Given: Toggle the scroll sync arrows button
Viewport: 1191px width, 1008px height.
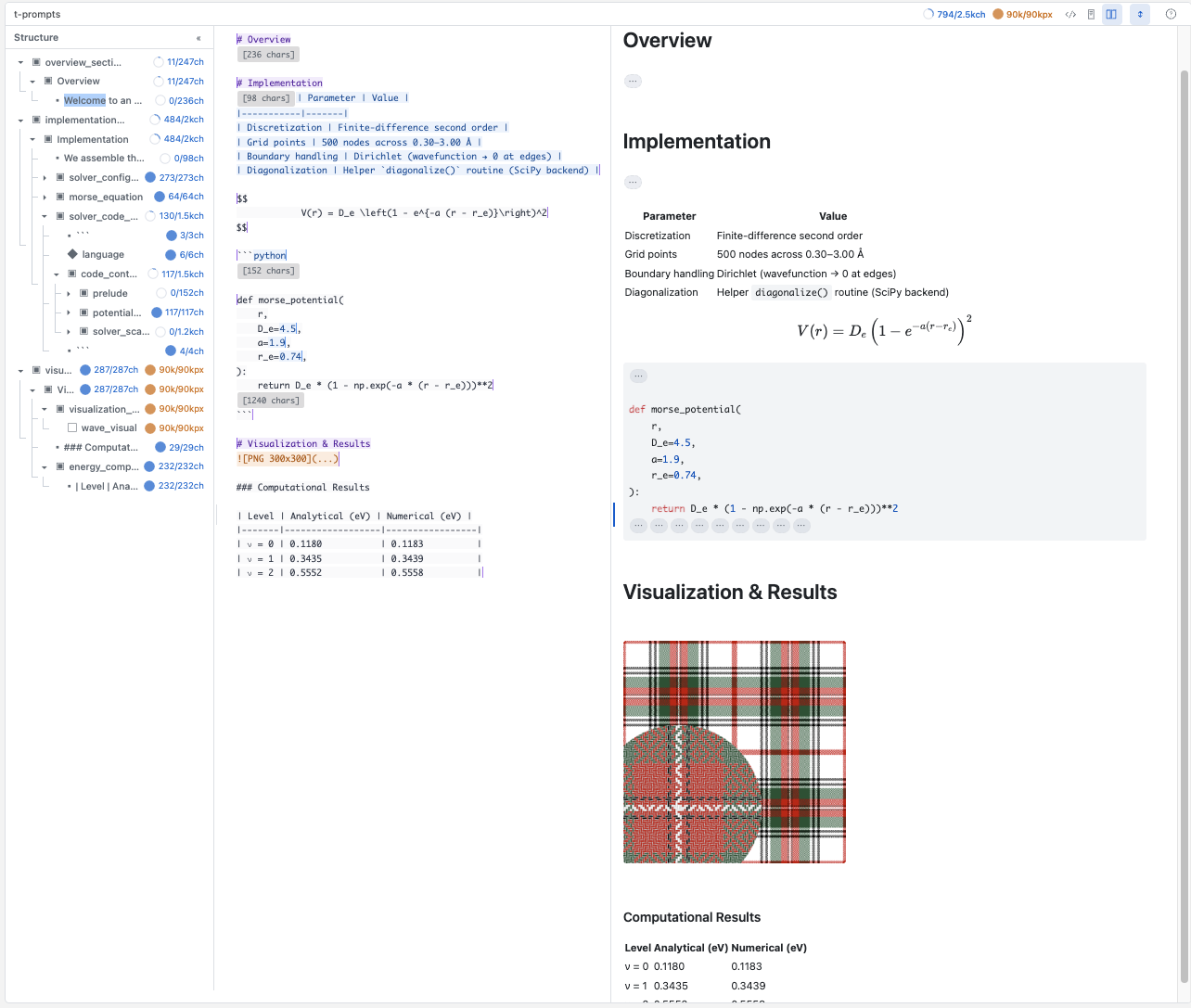Looking at the screenshot, I should point(1140,15).
